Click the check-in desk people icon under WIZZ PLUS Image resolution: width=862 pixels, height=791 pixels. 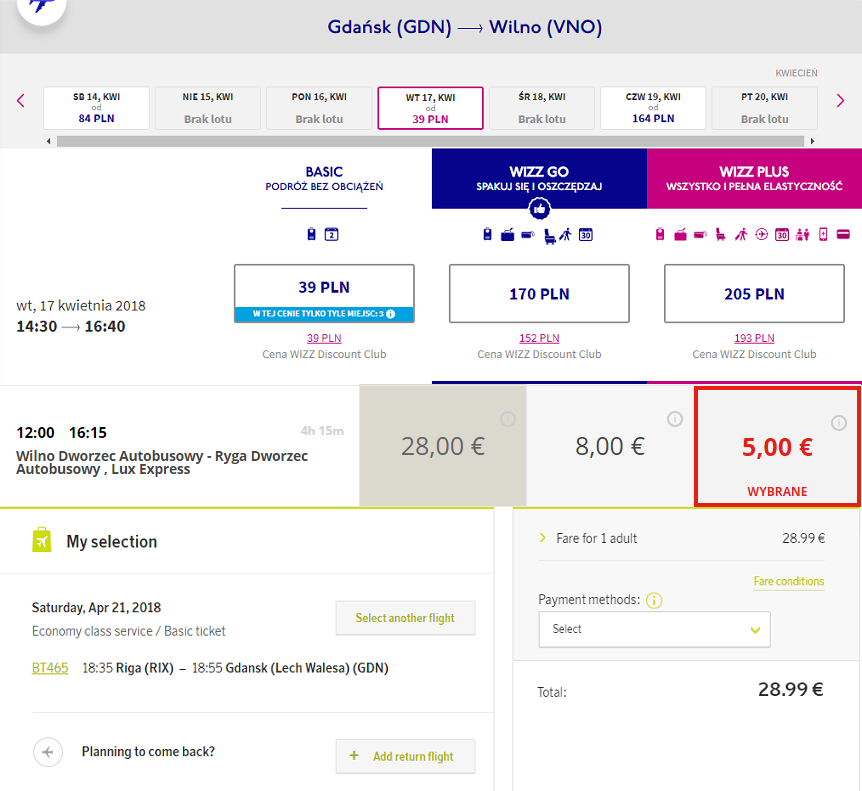pyautogui.click(x=803, y=235)
